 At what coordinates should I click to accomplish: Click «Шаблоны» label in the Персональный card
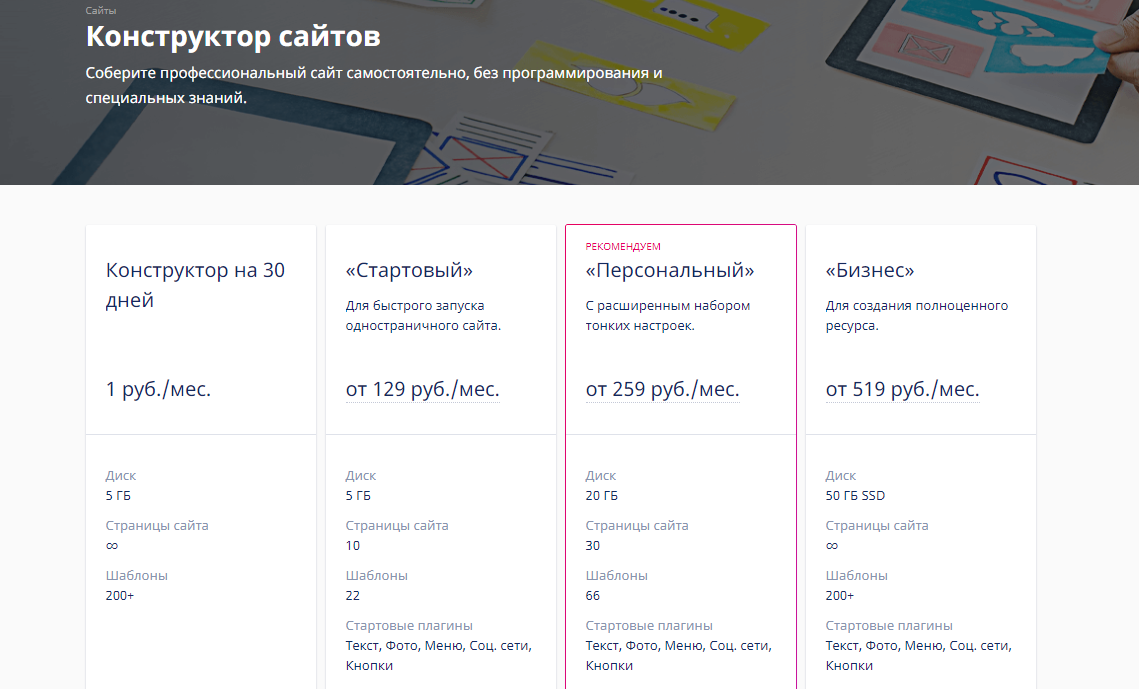(x=617, y=576)
